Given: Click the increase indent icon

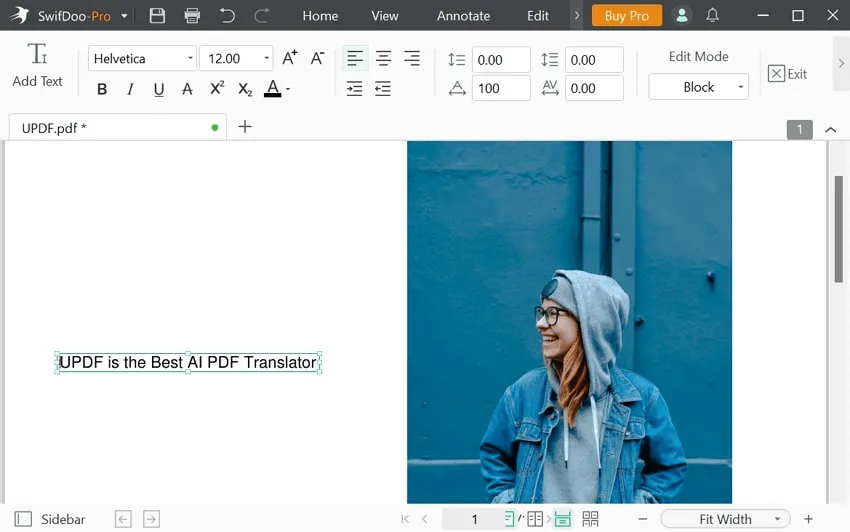Looking at the screenshot, I should (x=354, y=89).
